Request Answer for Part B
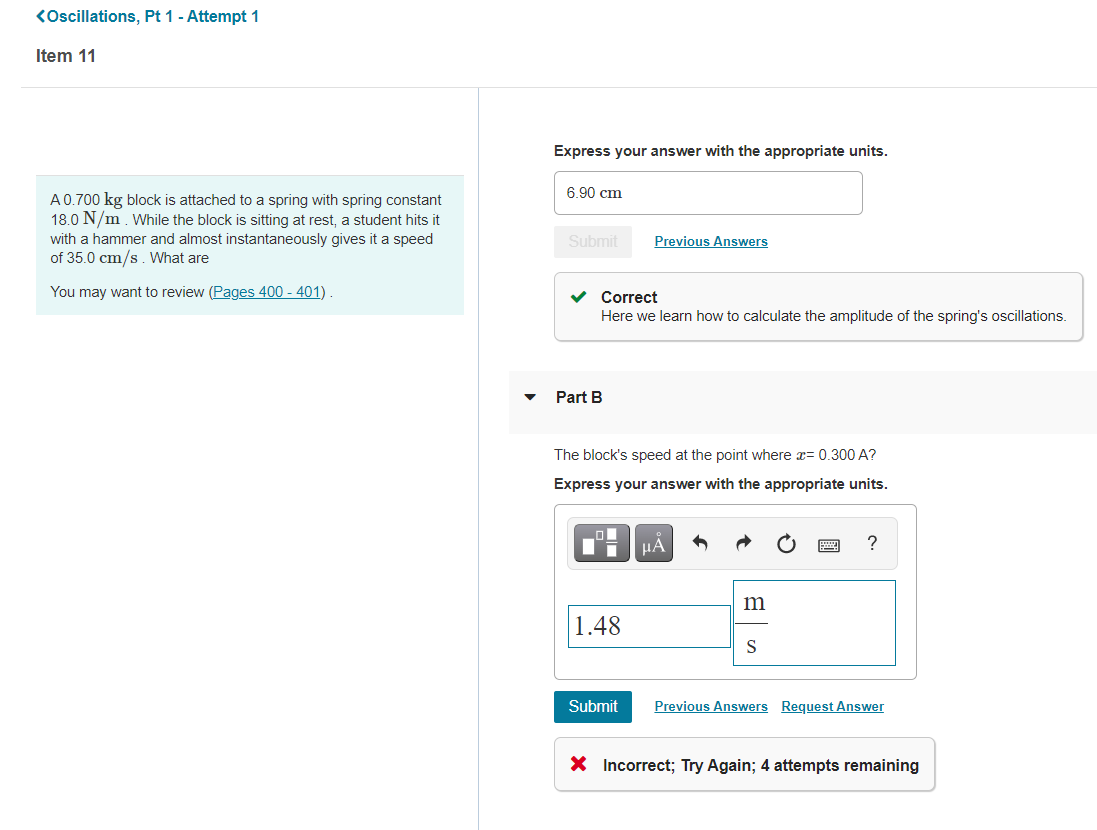Viewport: 1097px width, 830px height. [832, 706]
